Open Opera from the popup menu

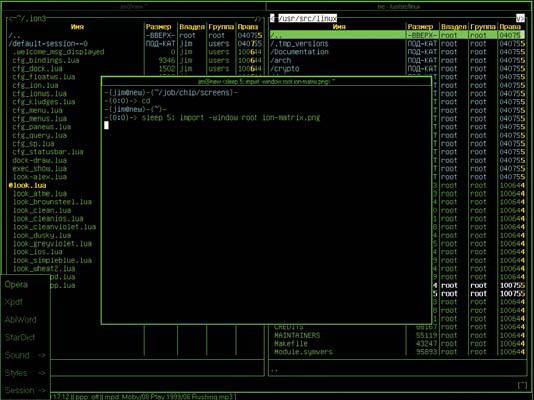tap(16, 285)
